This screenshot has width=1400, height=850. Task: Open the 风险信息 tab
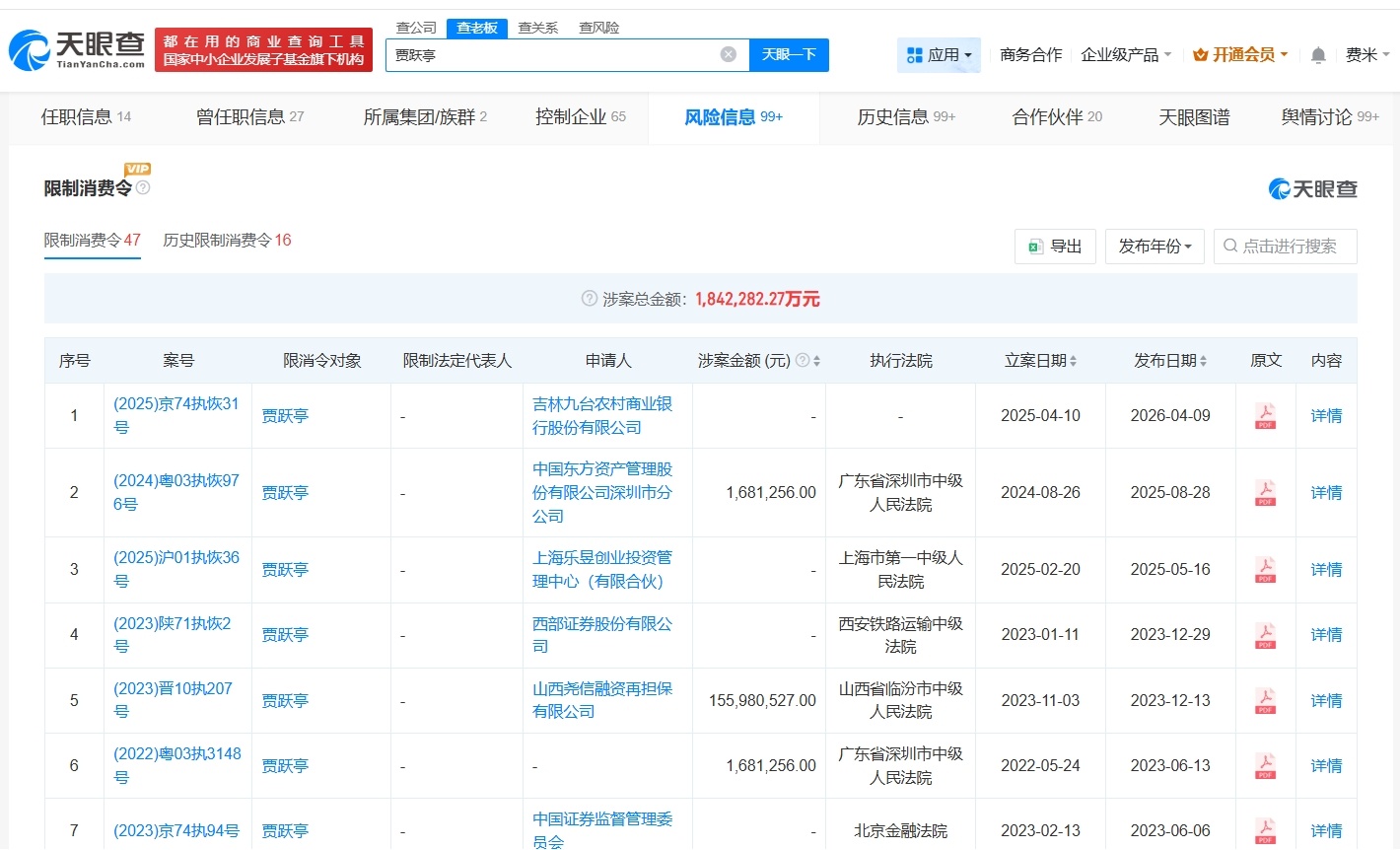point(734,117)
